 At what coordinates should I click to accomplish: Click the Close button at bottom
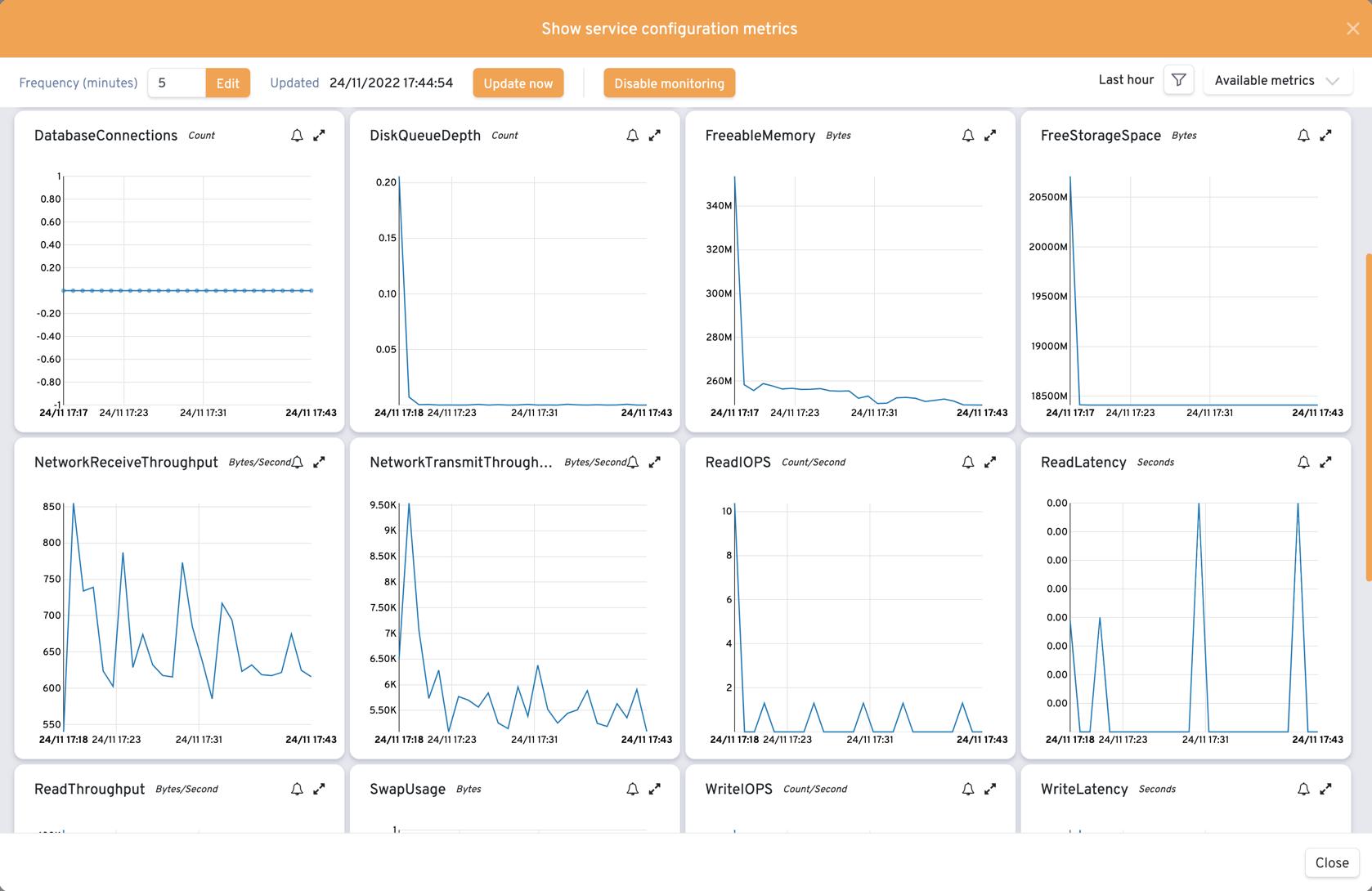point(1332,863)
